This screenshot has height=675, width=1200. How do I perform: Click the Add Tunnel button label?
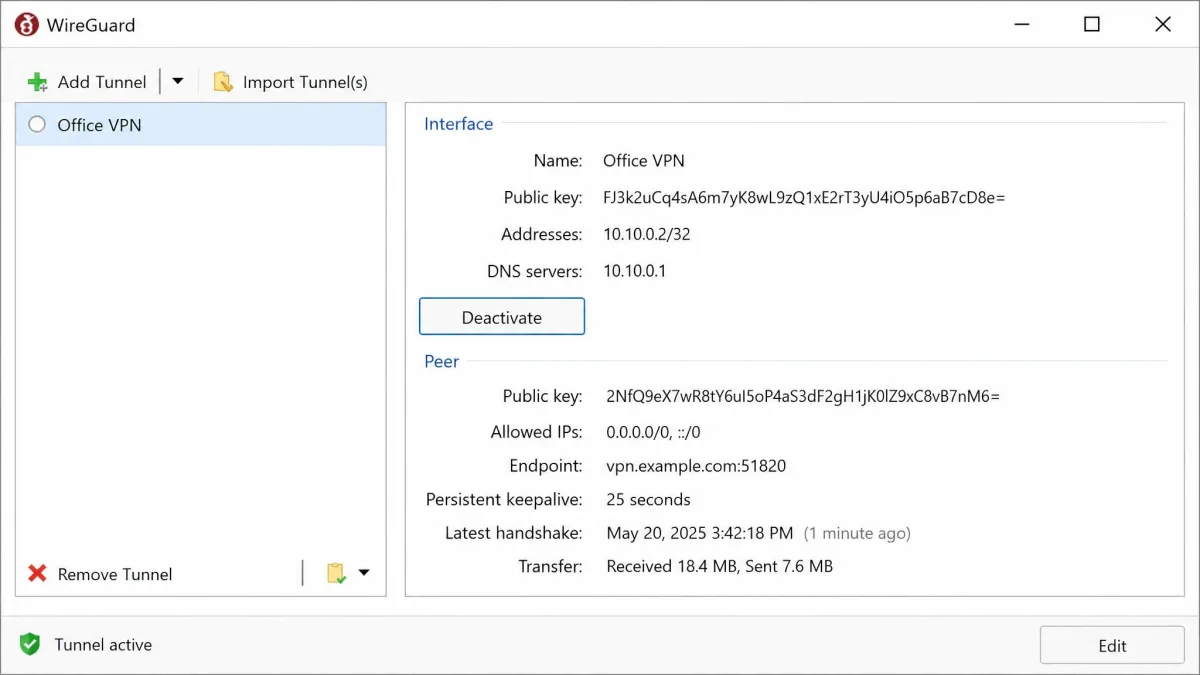pyautogui.click(x=102, y=82)
